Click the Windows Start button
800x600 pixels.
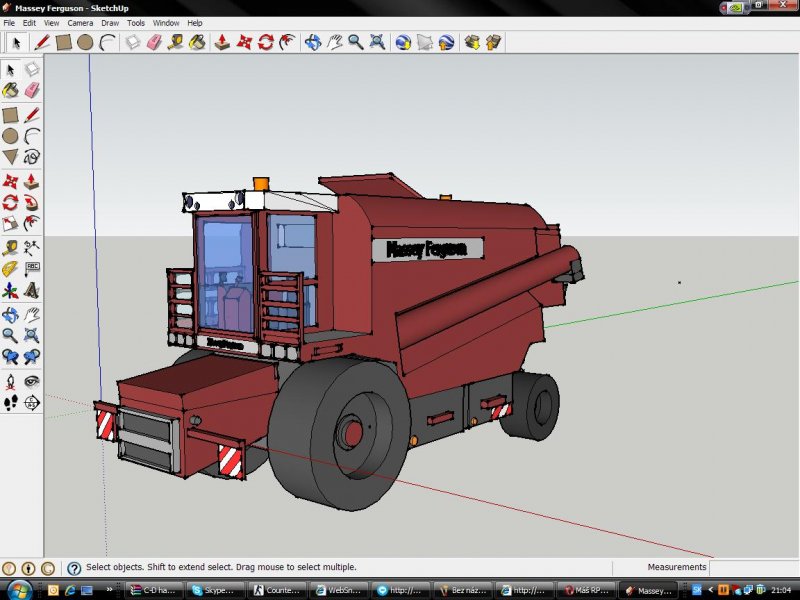pos(17,590)
